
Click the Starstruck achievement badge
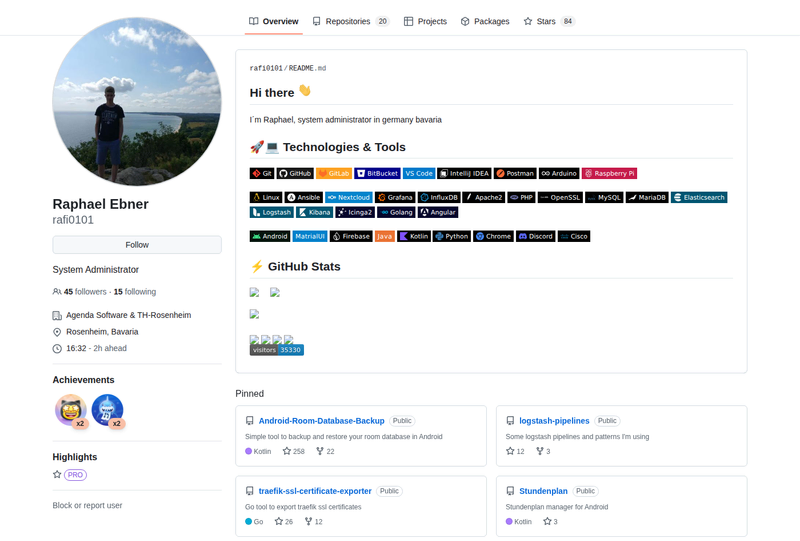click(x=71, y=410)
